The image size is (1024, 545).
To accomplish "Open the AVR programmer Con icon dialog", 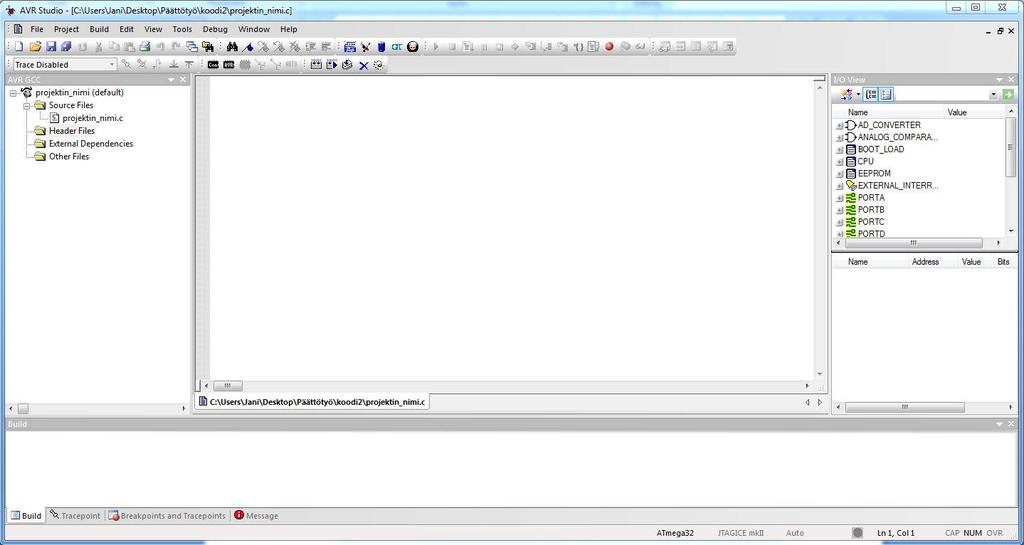I will [x=213, y=65].
